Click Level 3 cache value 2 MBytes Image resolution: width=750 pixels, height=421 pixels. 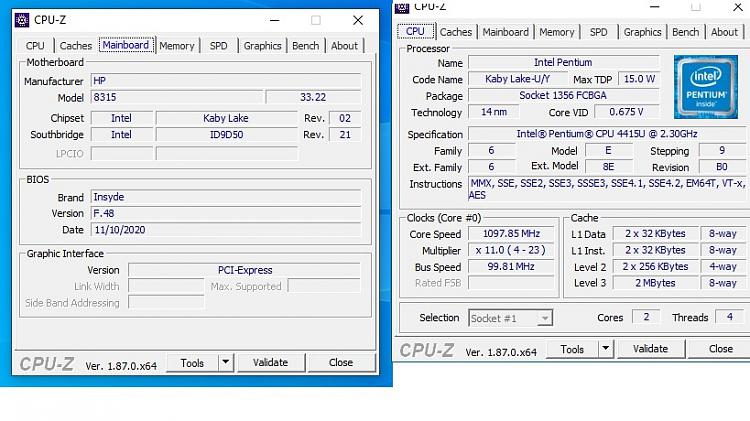click(x=655, y=283)
